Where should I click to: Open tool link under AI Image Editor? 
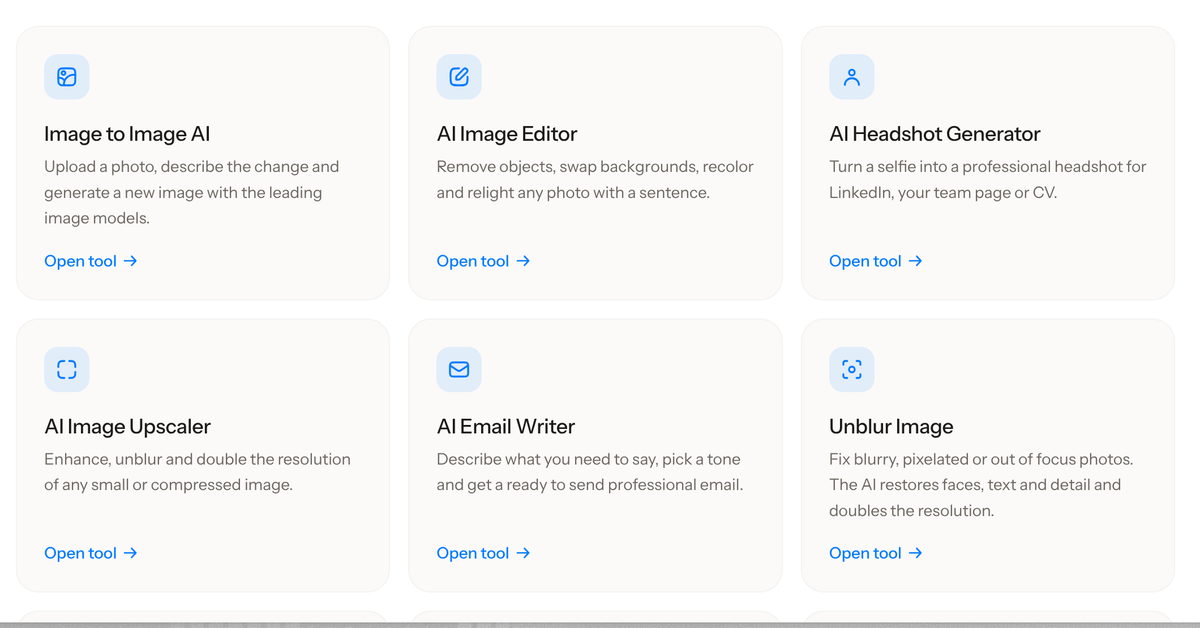click(483, 261)
